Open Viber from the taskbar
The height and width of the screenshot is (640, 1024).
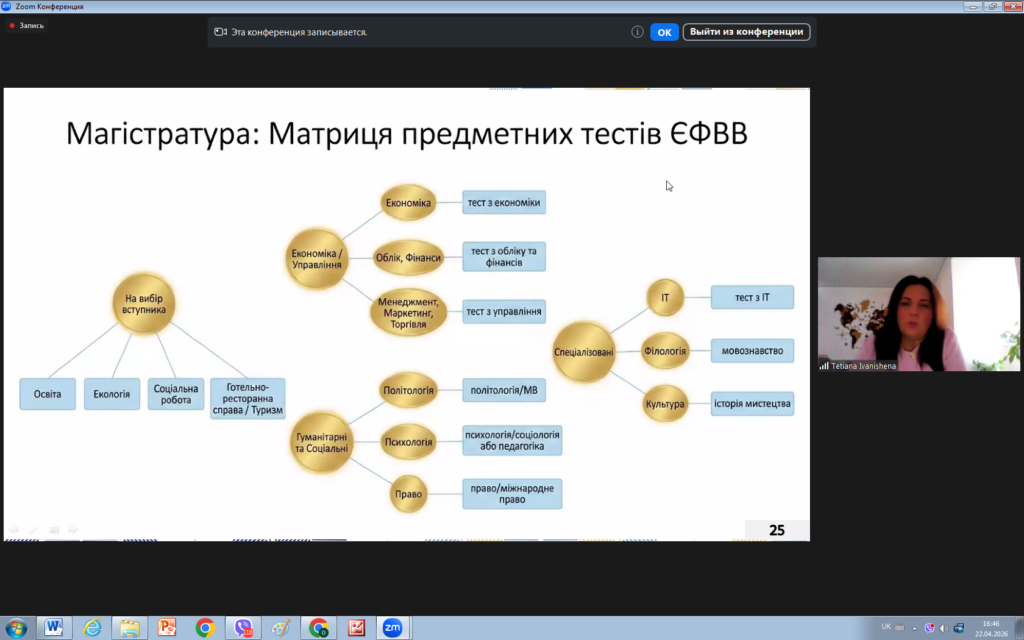(243, 627)
